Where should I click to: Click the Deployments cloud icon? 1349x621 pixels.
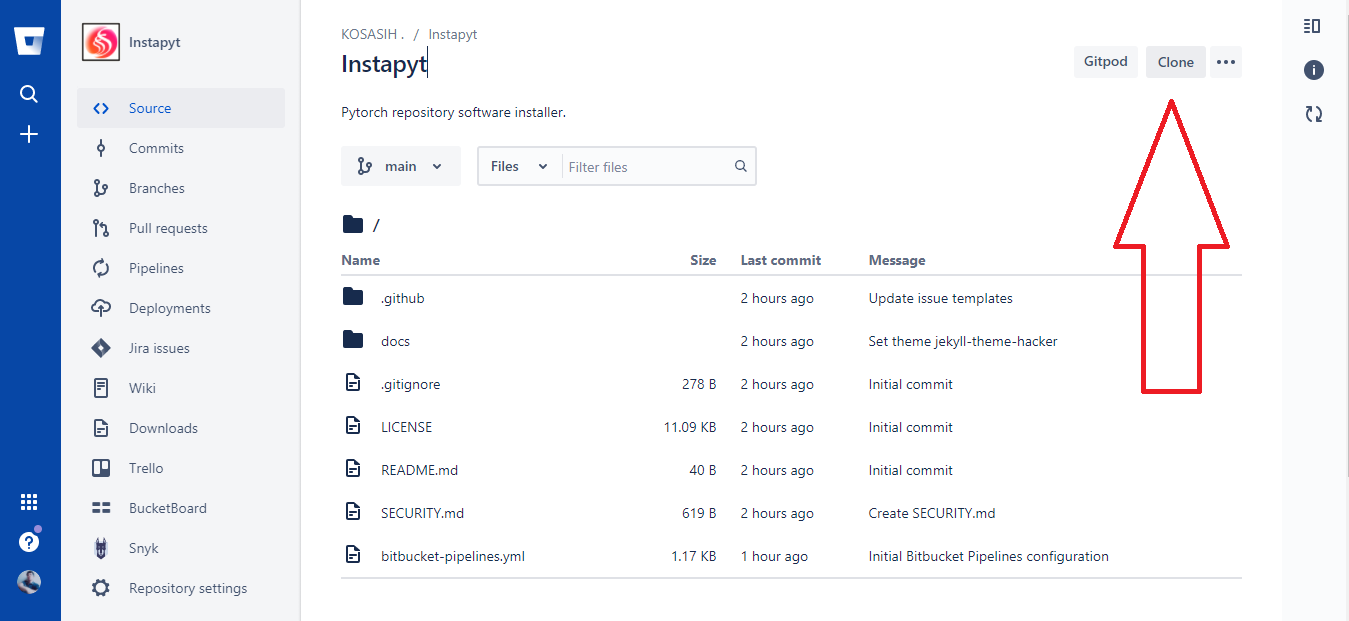[x=101, y=308]
